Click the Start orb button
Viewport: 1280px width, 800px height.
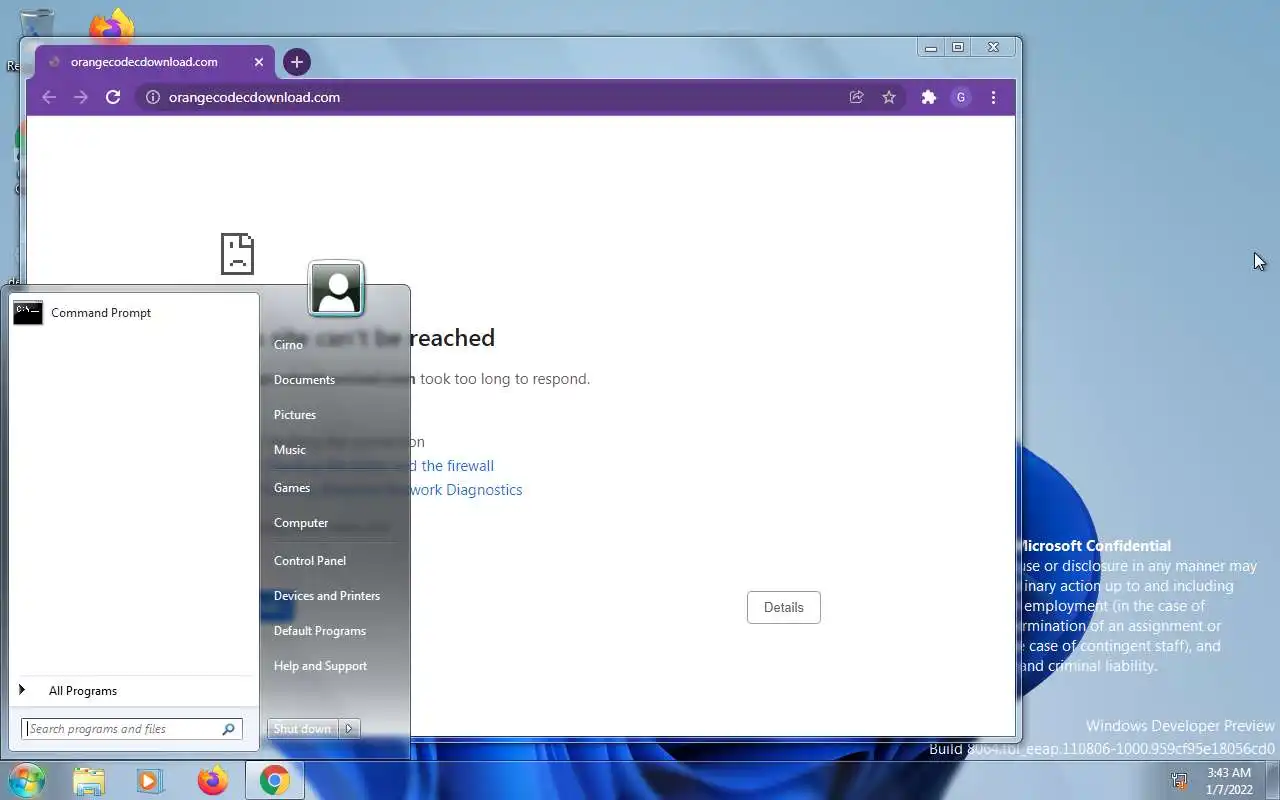pos(26,780)
